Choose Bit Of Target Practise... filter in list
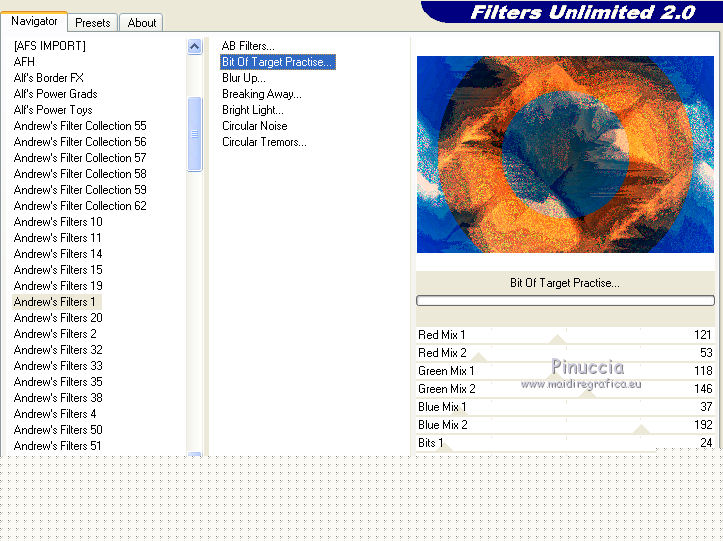723x541 pixels. (278, 62)
